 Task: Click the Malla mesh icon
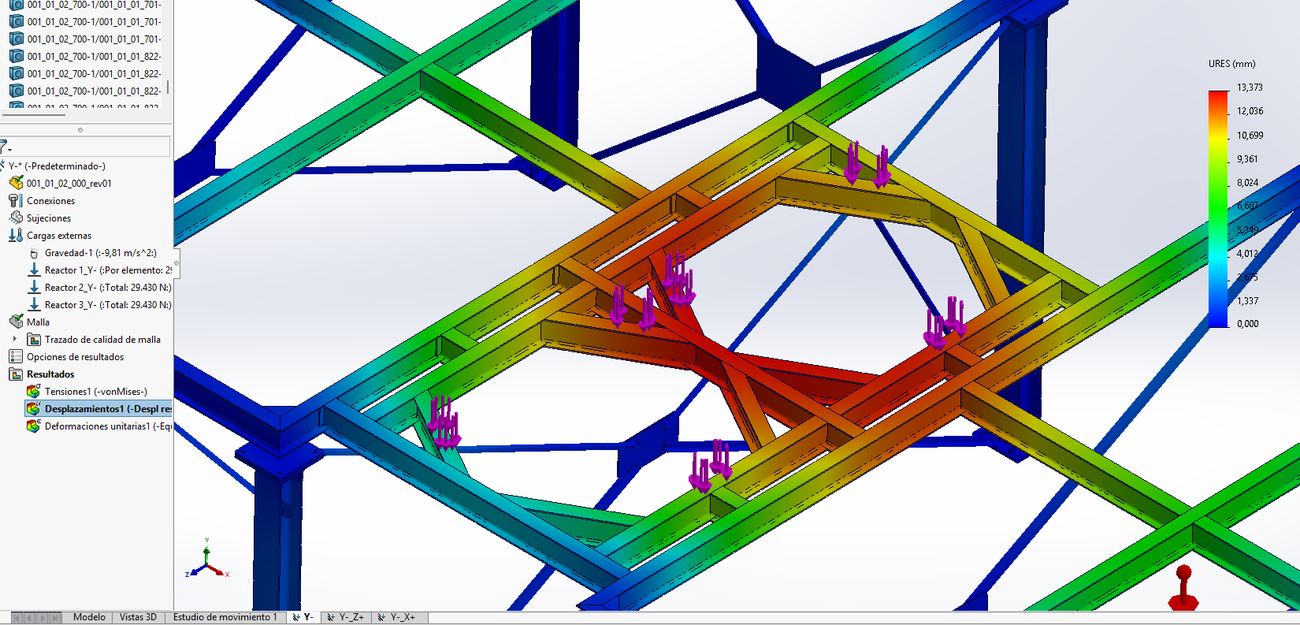(16, 322)
